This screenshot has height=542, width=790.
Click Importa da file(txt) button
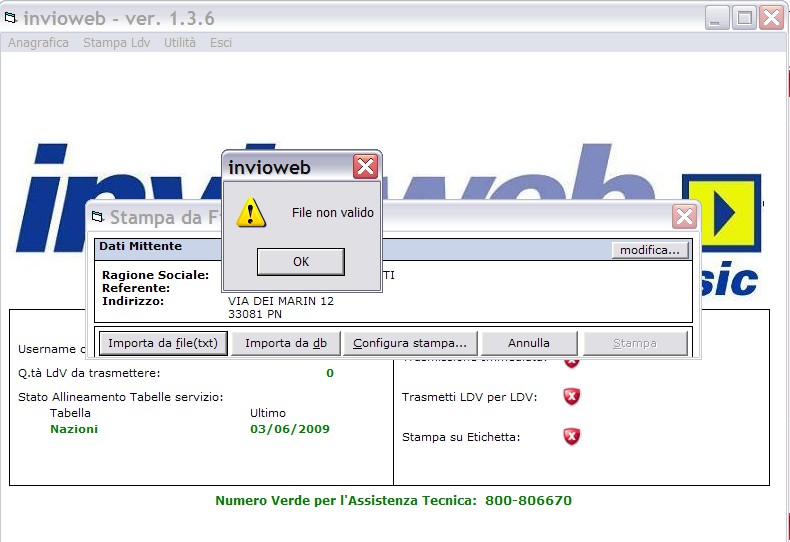coord(163,343)
